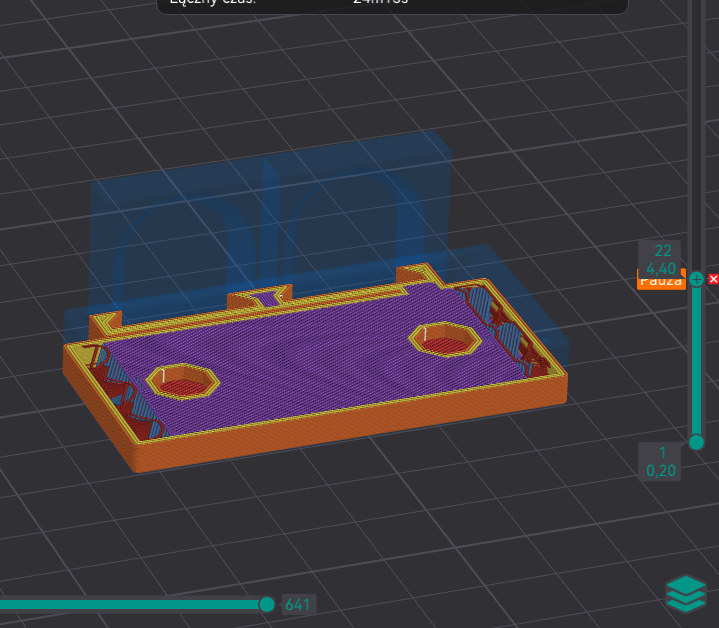The width and height of the screenshot is (719, 628).
Task: Click the horizontal slider value 641
Action: (297, 605)
